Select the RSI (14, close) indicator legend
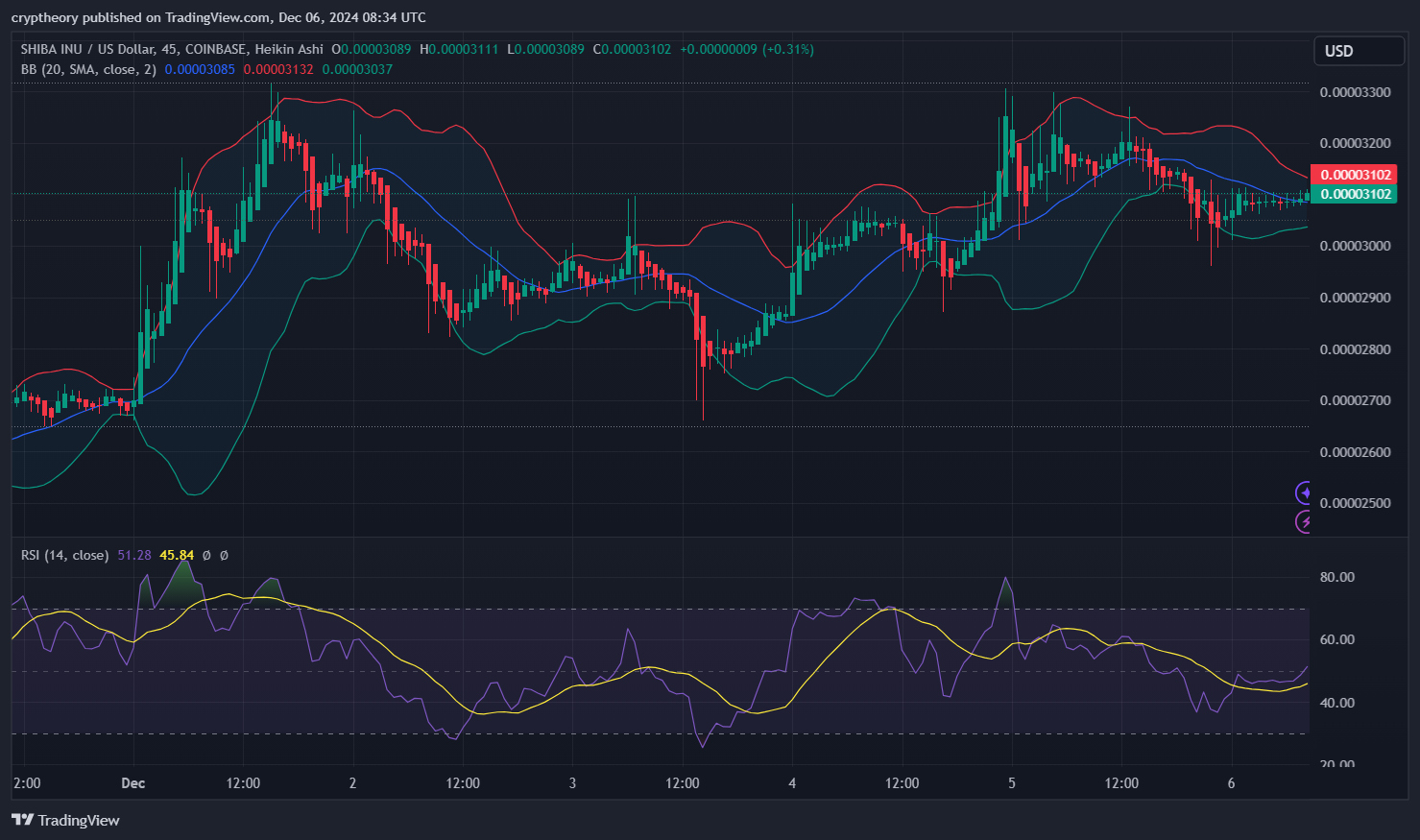Screen dimensions: 1420x840 click(64, 555)
